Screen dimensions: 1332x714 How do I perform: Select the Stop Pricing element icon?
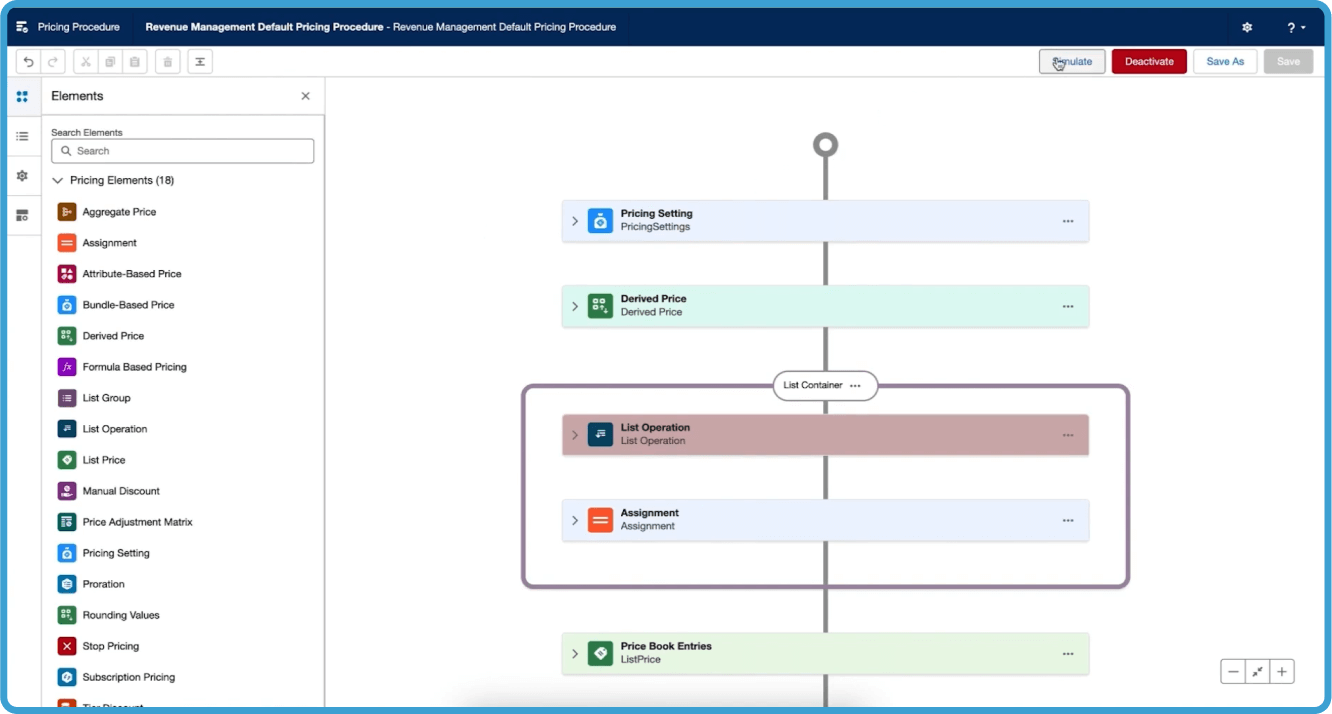click(66, 645)
